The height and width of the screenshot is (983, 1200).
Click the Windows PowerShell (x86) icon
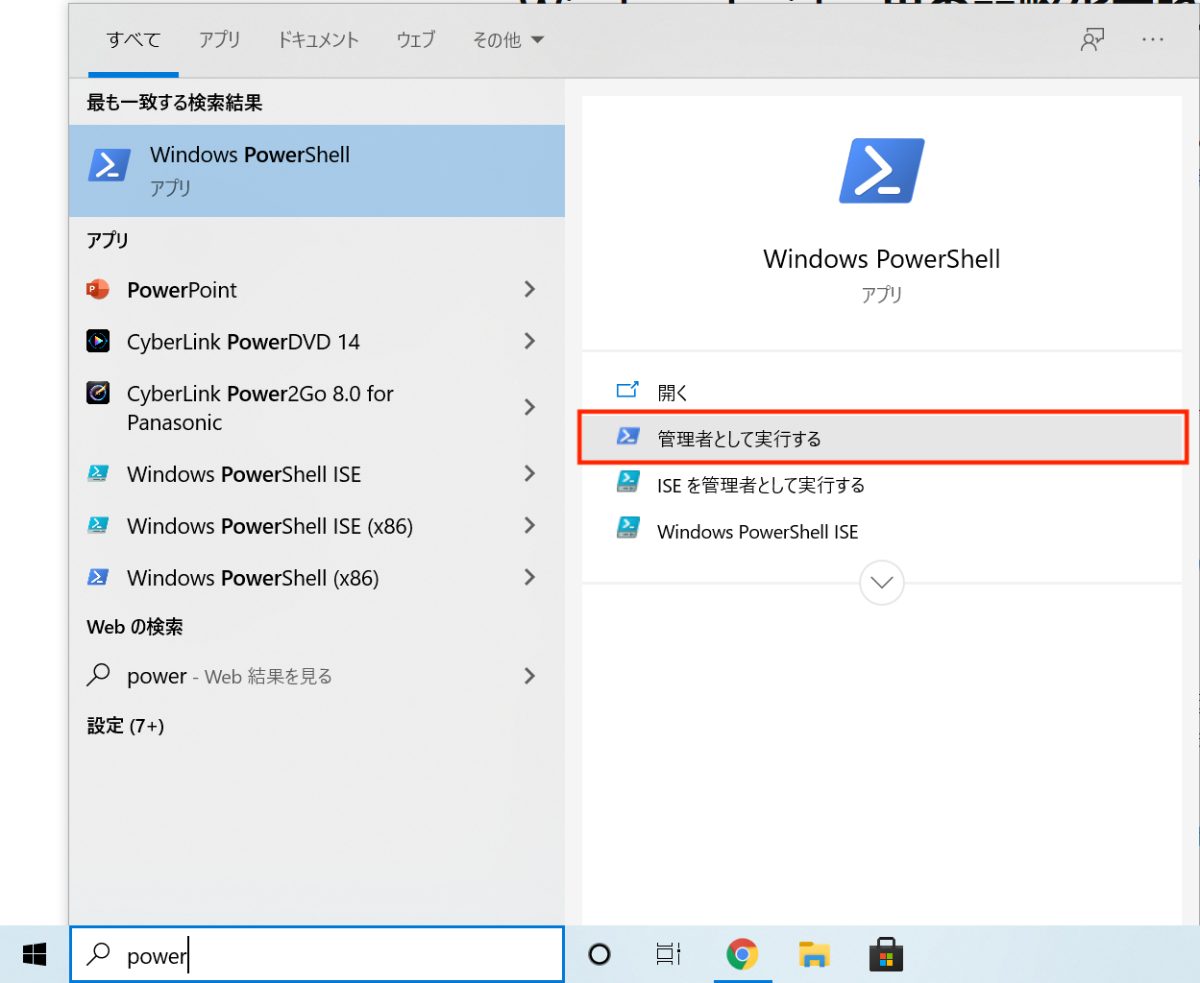tap(98, 577)
